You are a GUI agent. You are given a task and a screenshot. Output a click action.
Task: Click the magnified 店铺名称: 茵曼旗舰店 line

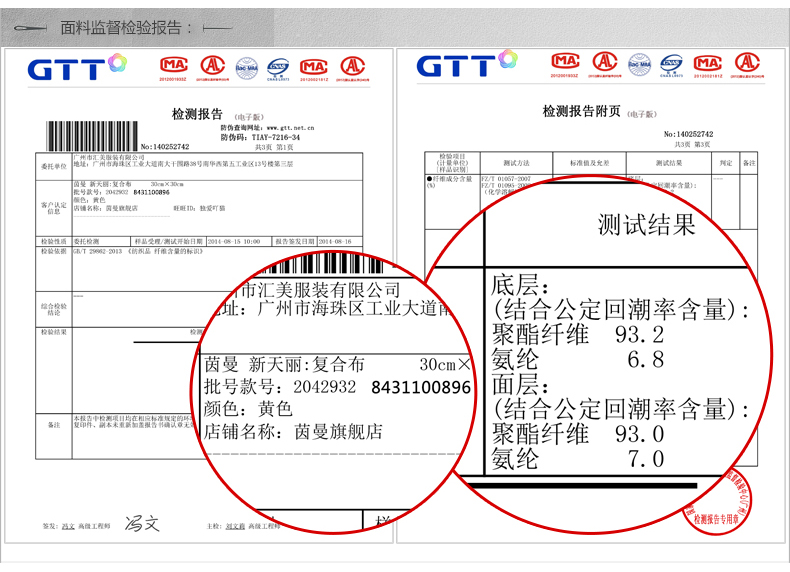(293, 431)
